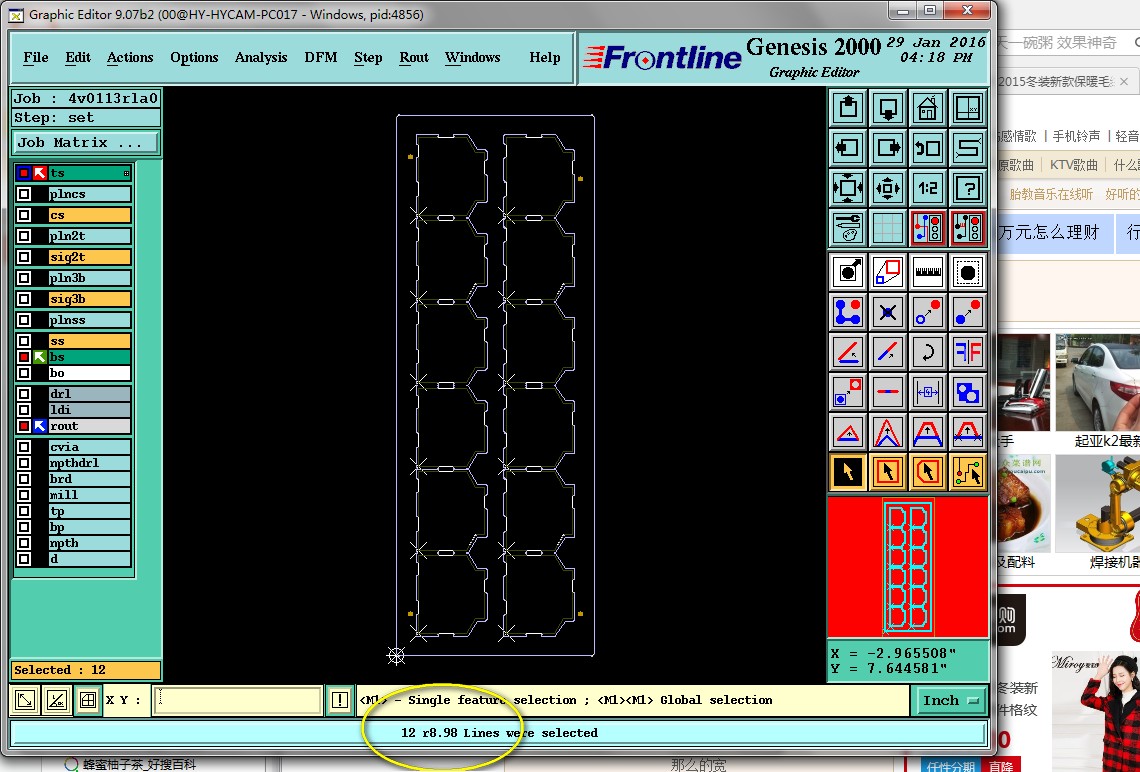Click the pan left arrow icon
This screenshot has width=1140, height=772.
[x=848, y=148]
